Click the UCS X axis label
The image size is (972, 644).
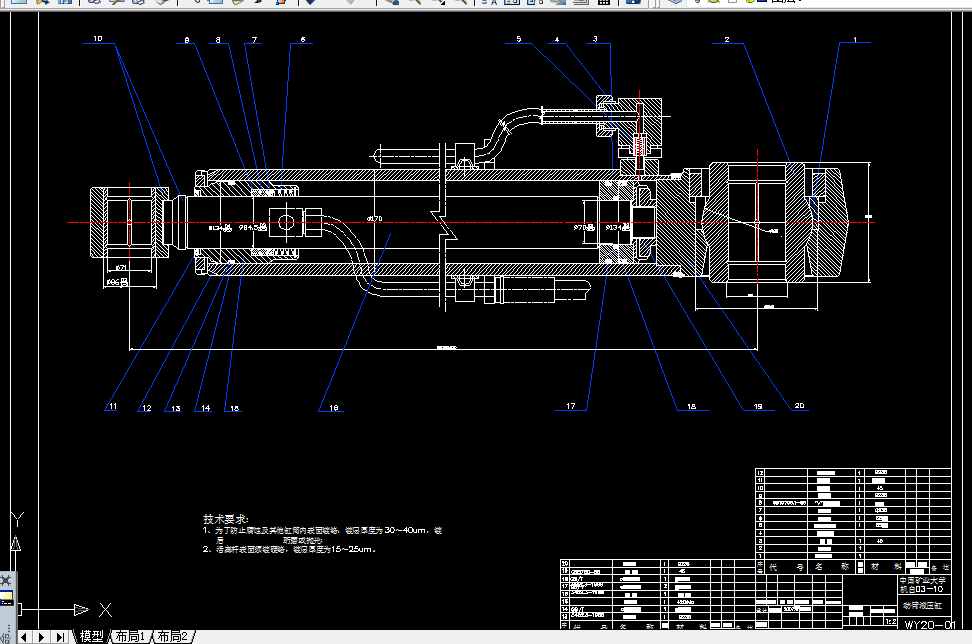105,610
